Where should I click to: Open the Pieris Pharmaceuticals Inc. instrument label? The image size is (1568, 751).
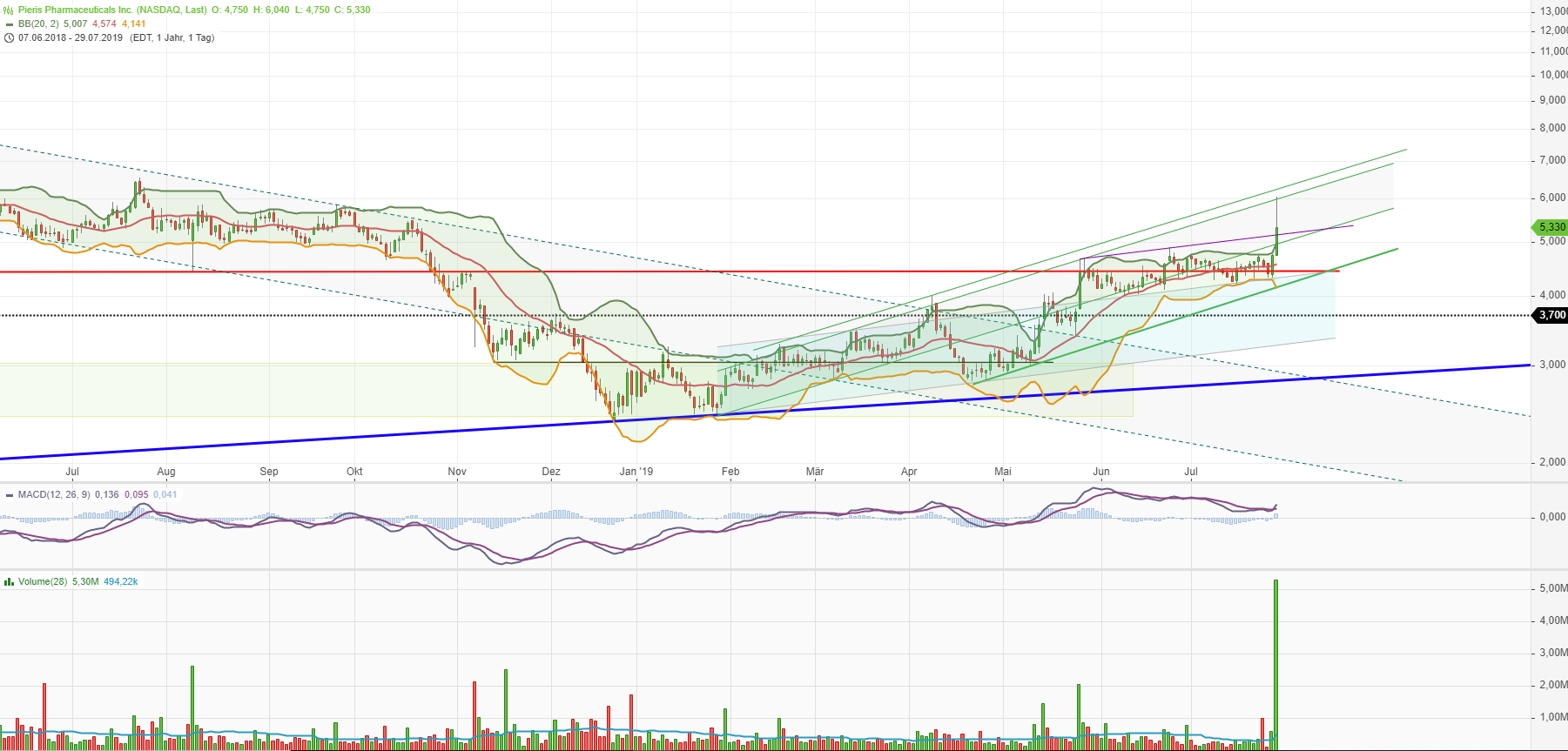112,10
